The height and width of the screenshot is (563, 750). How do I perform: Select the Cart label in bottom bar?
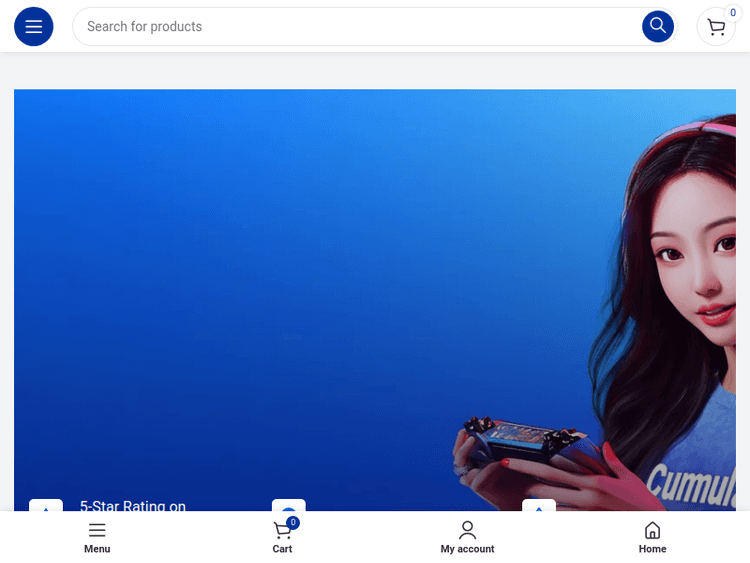[x=282, y=549]
